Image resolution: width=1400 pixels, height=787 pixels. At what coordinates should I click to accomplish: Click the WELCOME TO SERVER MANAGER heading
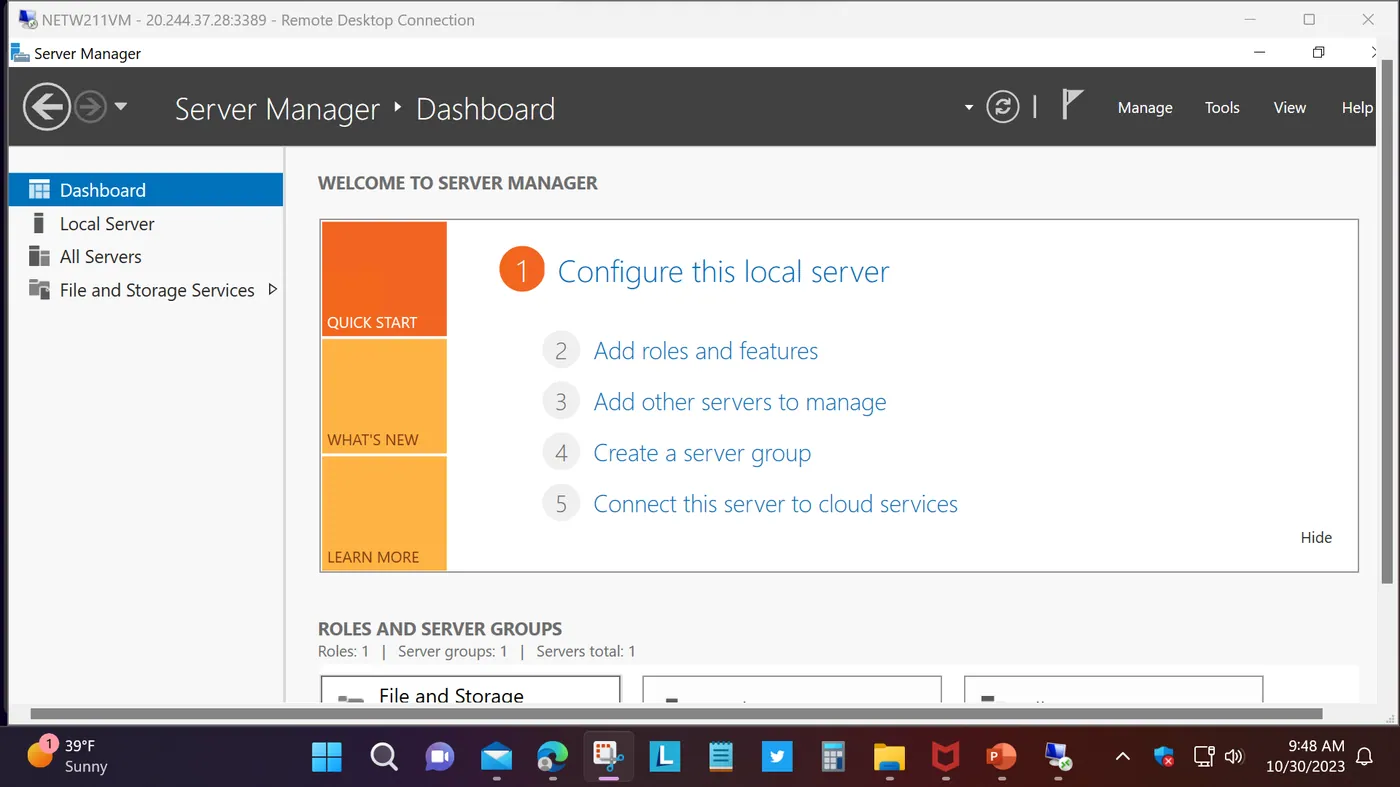458,183
